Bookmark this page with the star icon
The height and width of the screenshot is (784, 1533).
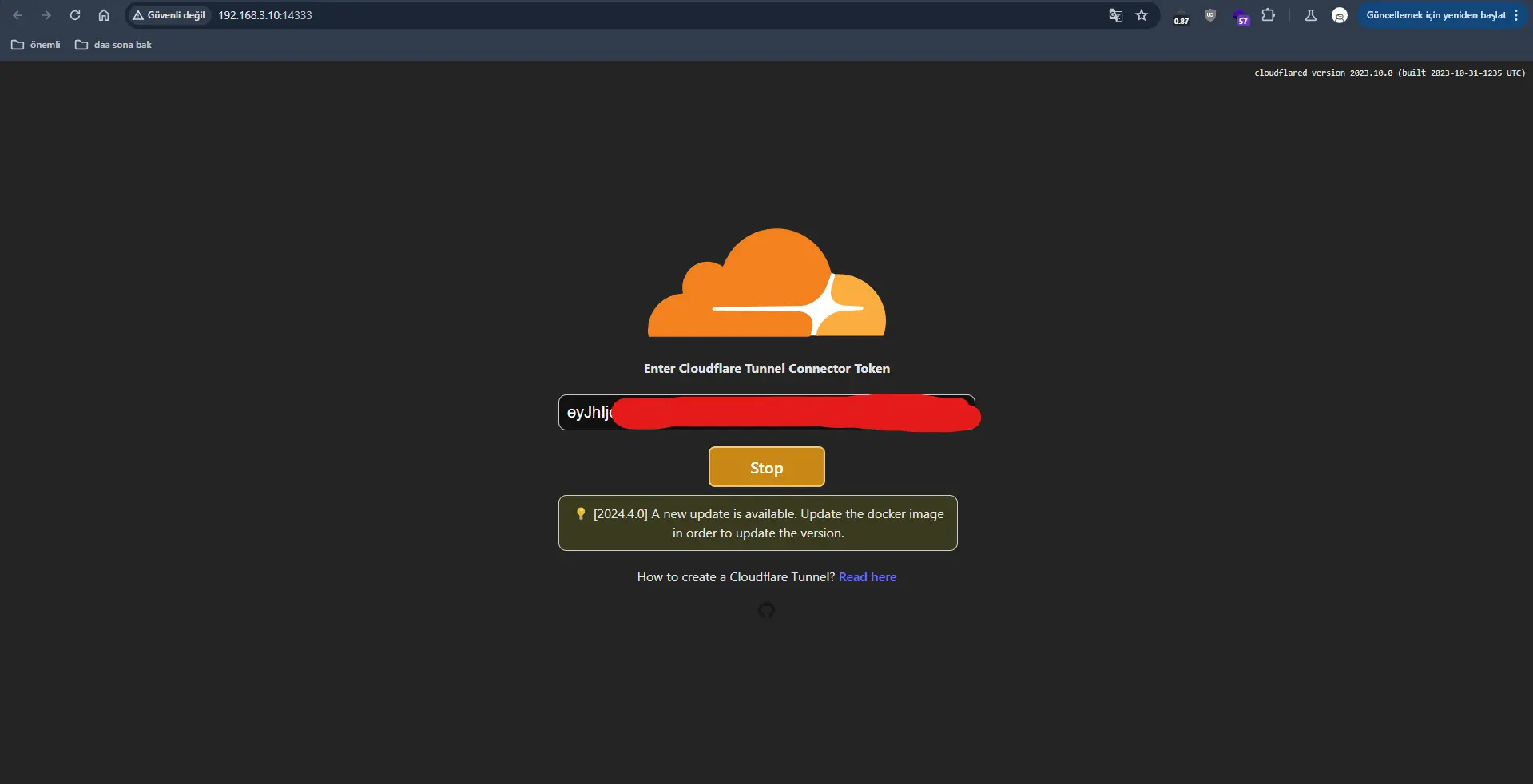[1142, 15]
